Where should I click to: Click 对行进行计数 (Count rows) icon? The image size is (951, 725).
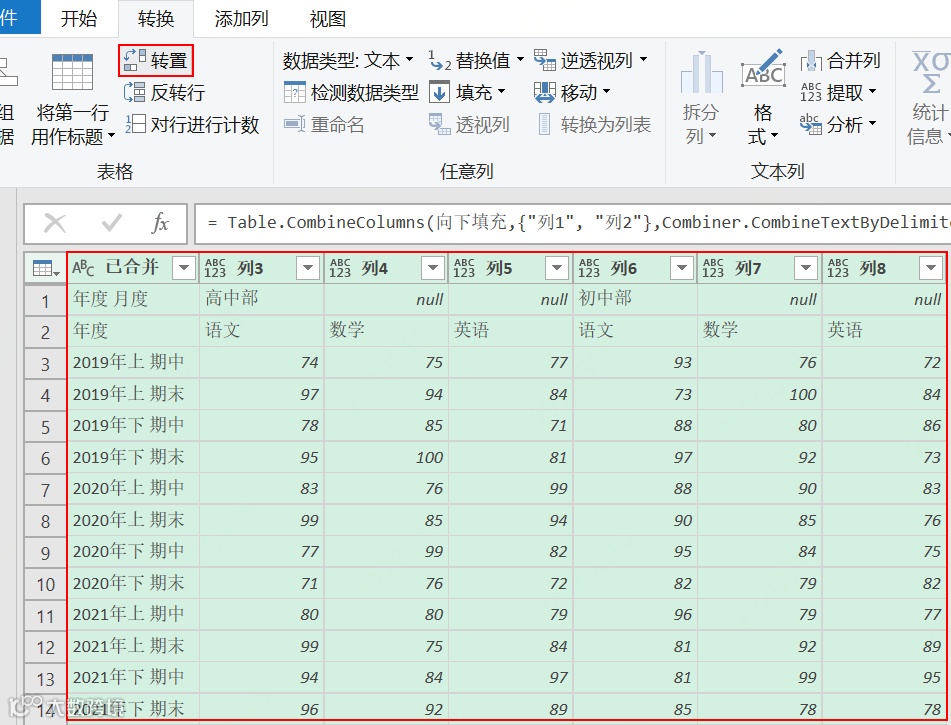[135, 124]
